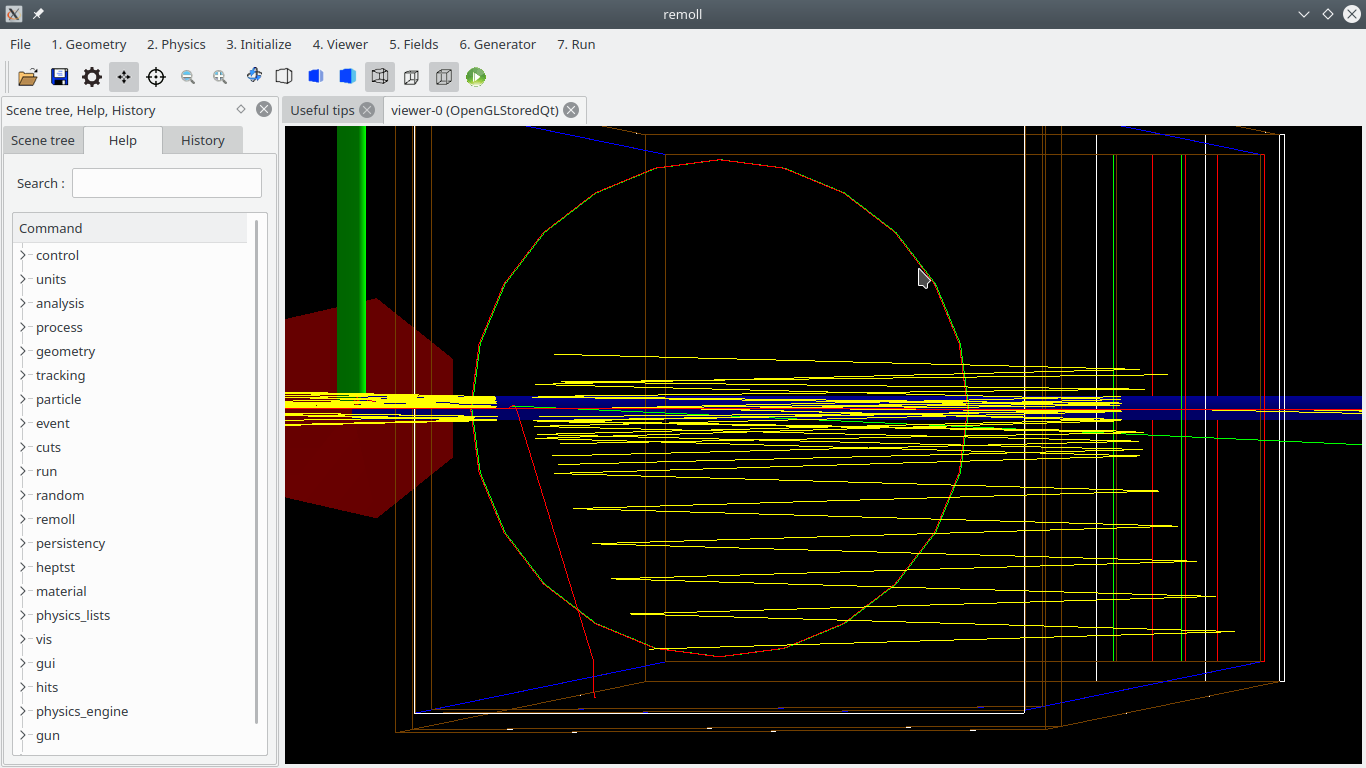Screen dimensions: 1366x768
Task: Click the Search input field
Action: coord(166,183)
